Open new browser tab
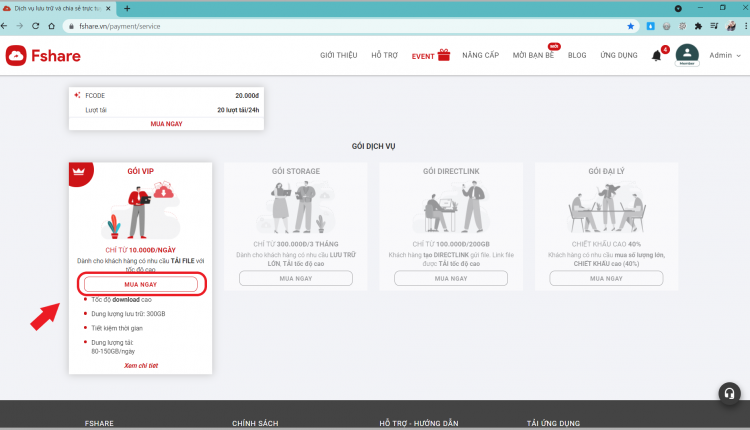The height and width of the screenshot is (430, 750). pyautogui.click(x=127, y=8)
